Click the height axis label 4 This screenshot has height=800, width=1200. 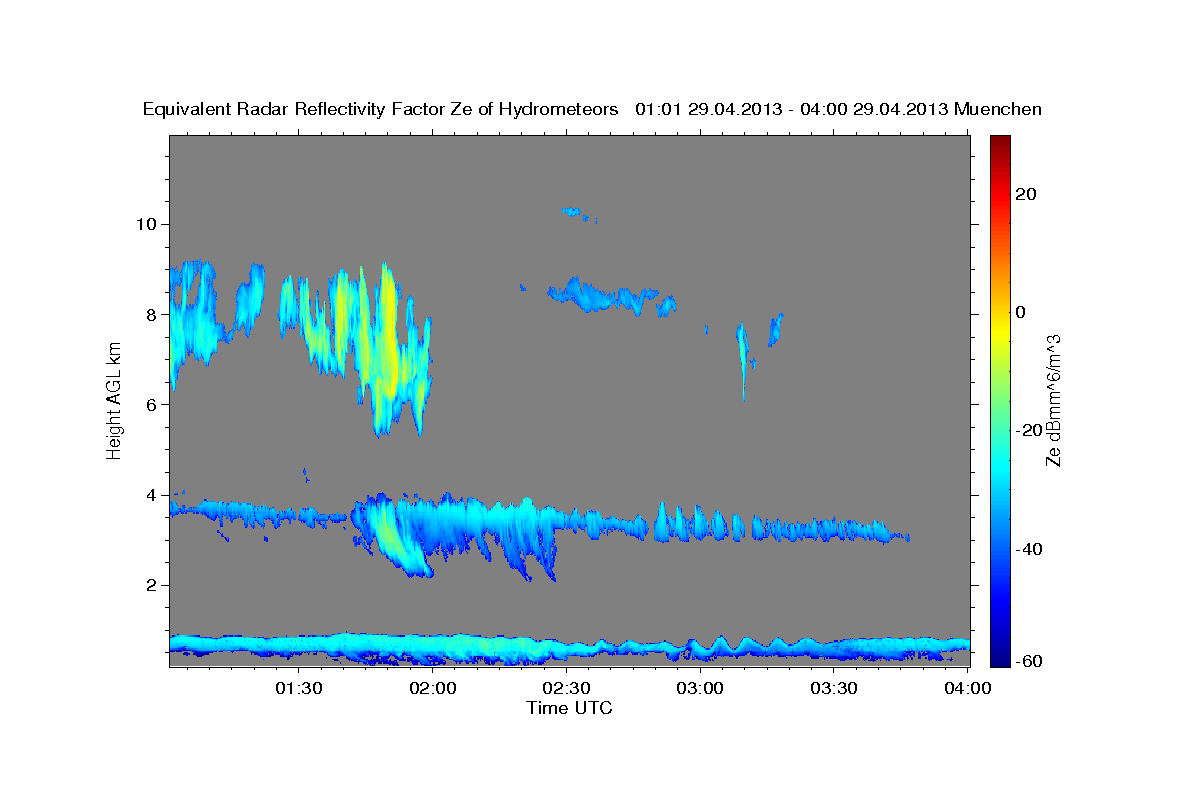click(x=153, y=495)
